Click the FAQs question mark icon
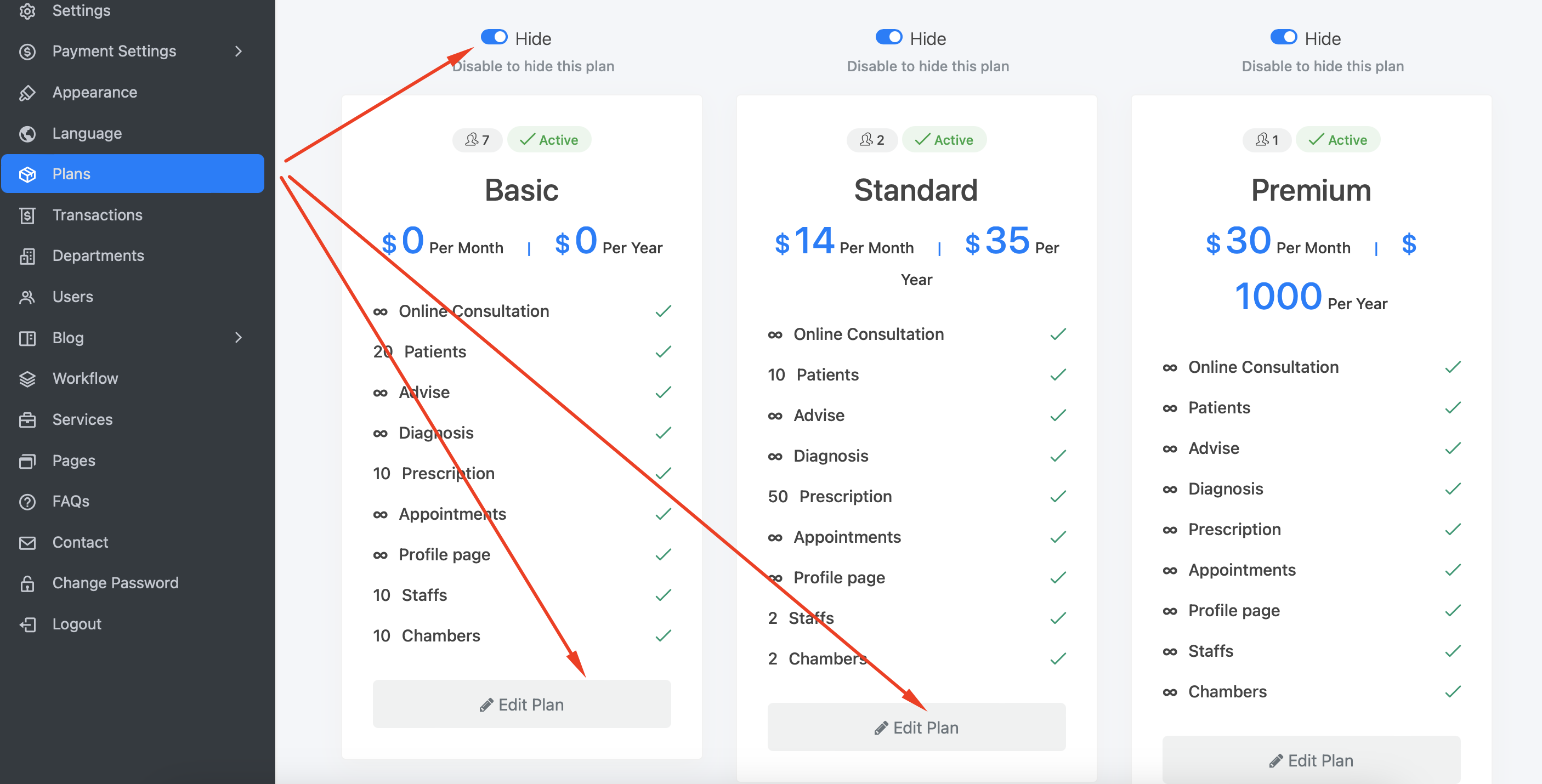This screenshot has width=1542, height=784. tap(27, 502)
